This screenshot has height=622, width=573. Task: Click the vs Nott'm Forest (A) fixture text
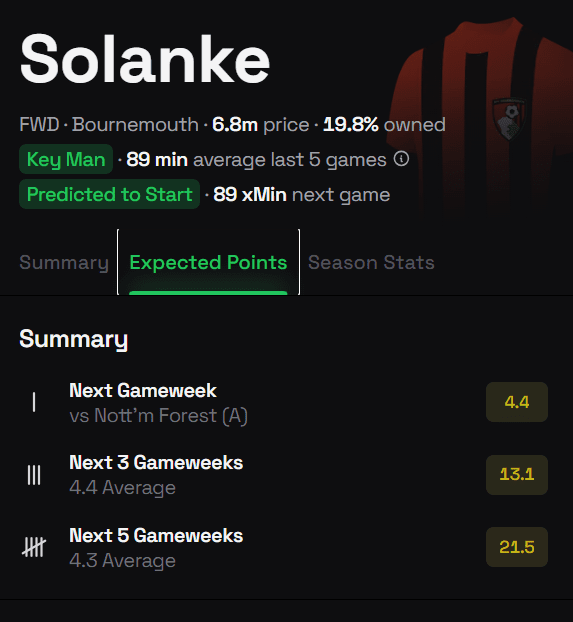pos(159,416)
